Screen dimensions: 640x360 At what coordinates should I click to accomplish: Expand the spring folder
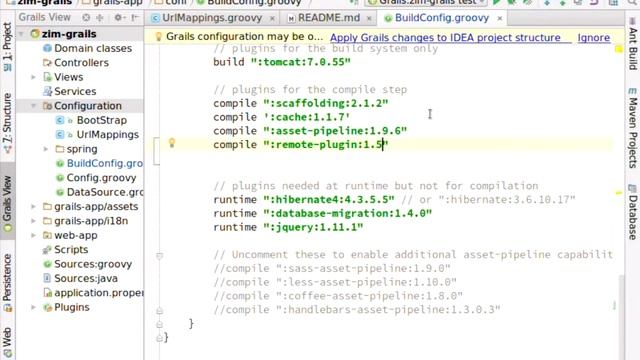(46, 149)
